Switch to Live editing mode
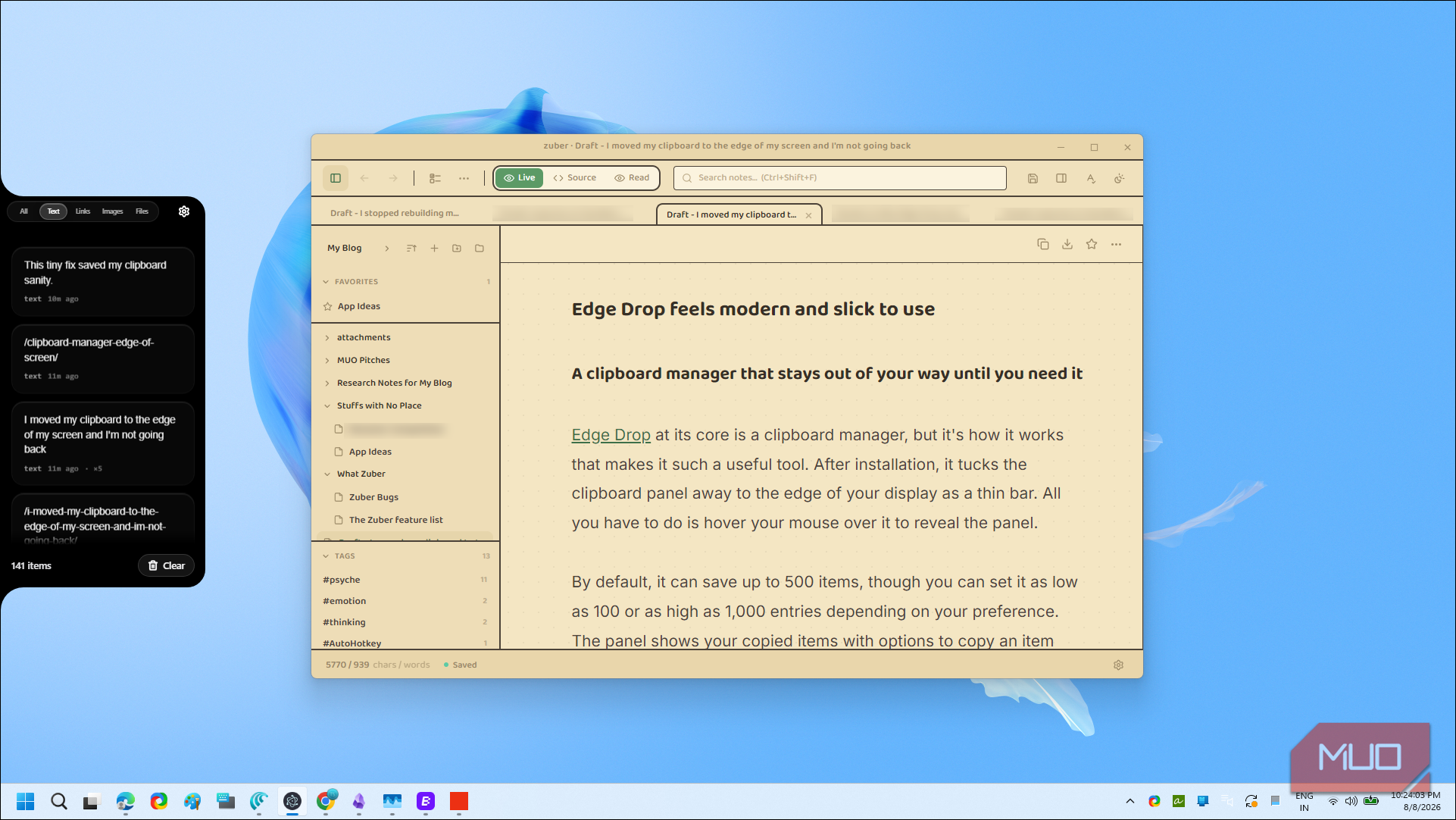The height and width of the screenshot is (820, 1456). click(x=520, y=178)
